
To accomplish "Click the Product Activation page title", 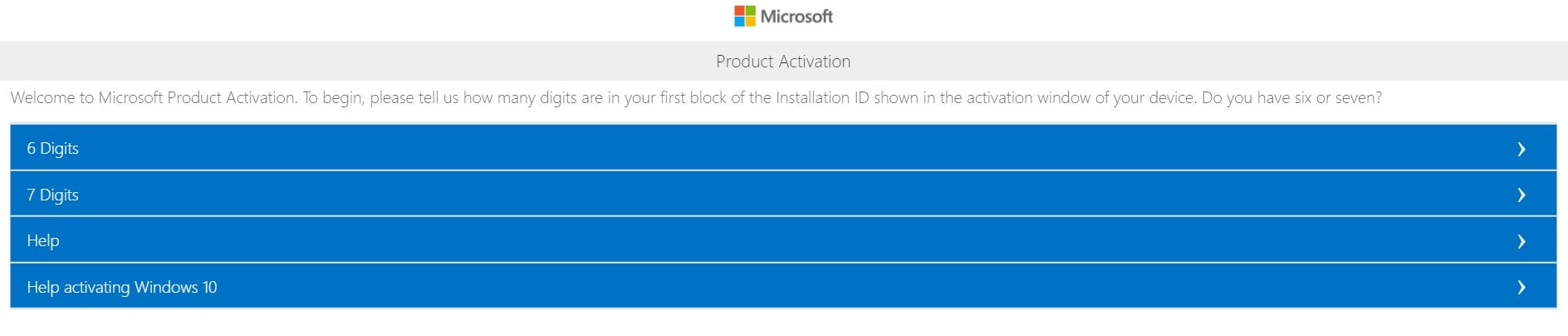I will click(783, 62).
